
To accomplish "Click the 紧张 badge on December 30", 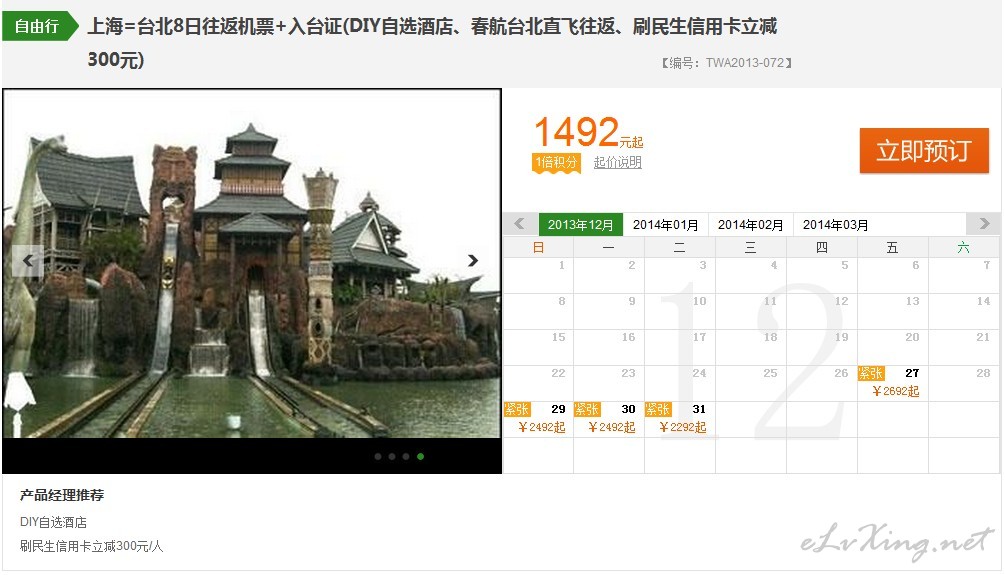I will 587,409.
